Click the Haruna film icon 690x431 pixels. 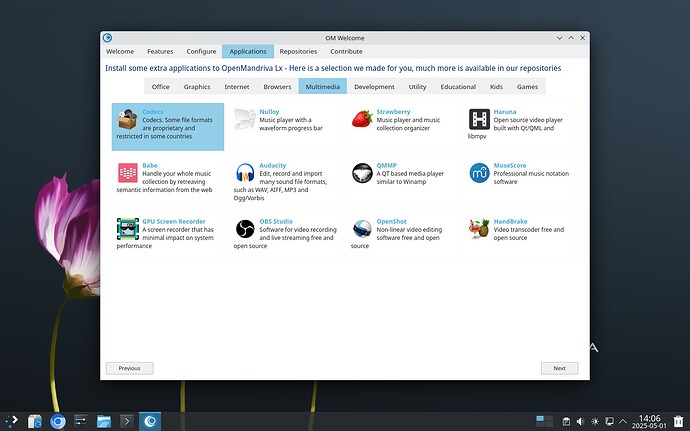pyautogui.click(x=479, y=120)
